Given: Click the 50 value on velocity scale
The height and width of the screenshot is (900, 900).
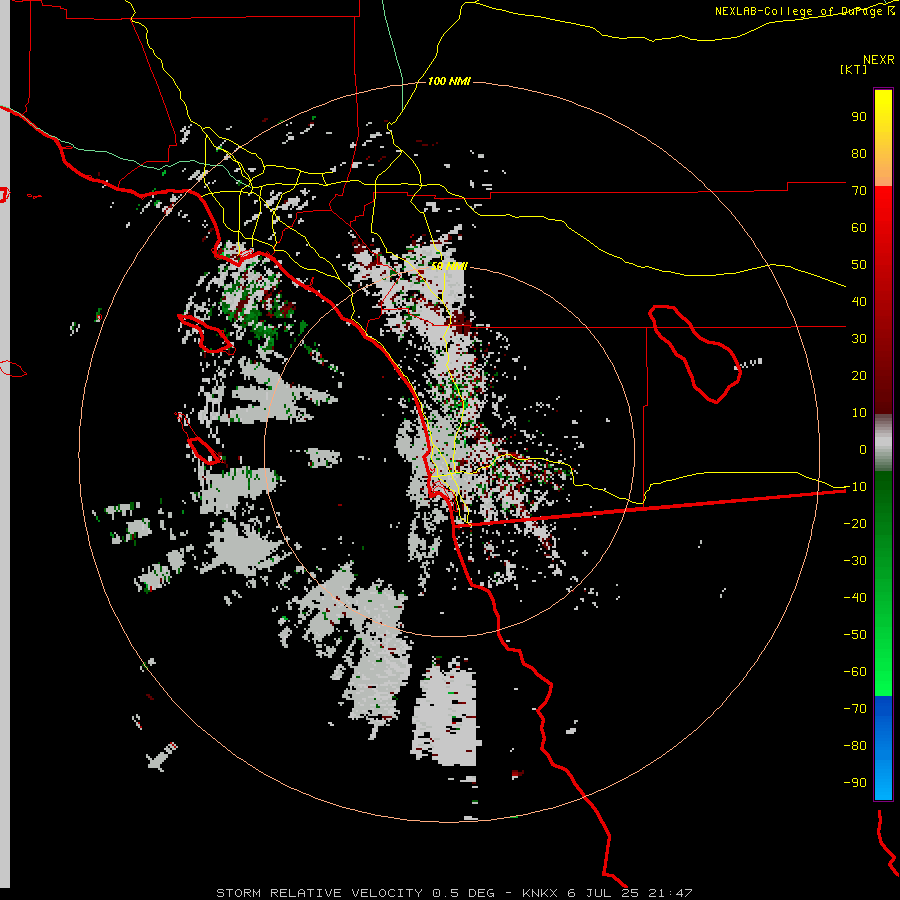Looking at the screenshot, I should pos(859,265).
